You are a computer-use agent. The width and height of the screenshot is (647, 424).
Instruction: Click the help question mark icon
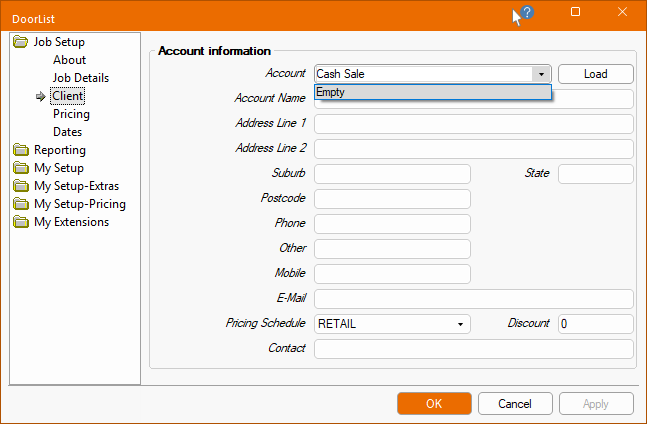tap(527, 13)
